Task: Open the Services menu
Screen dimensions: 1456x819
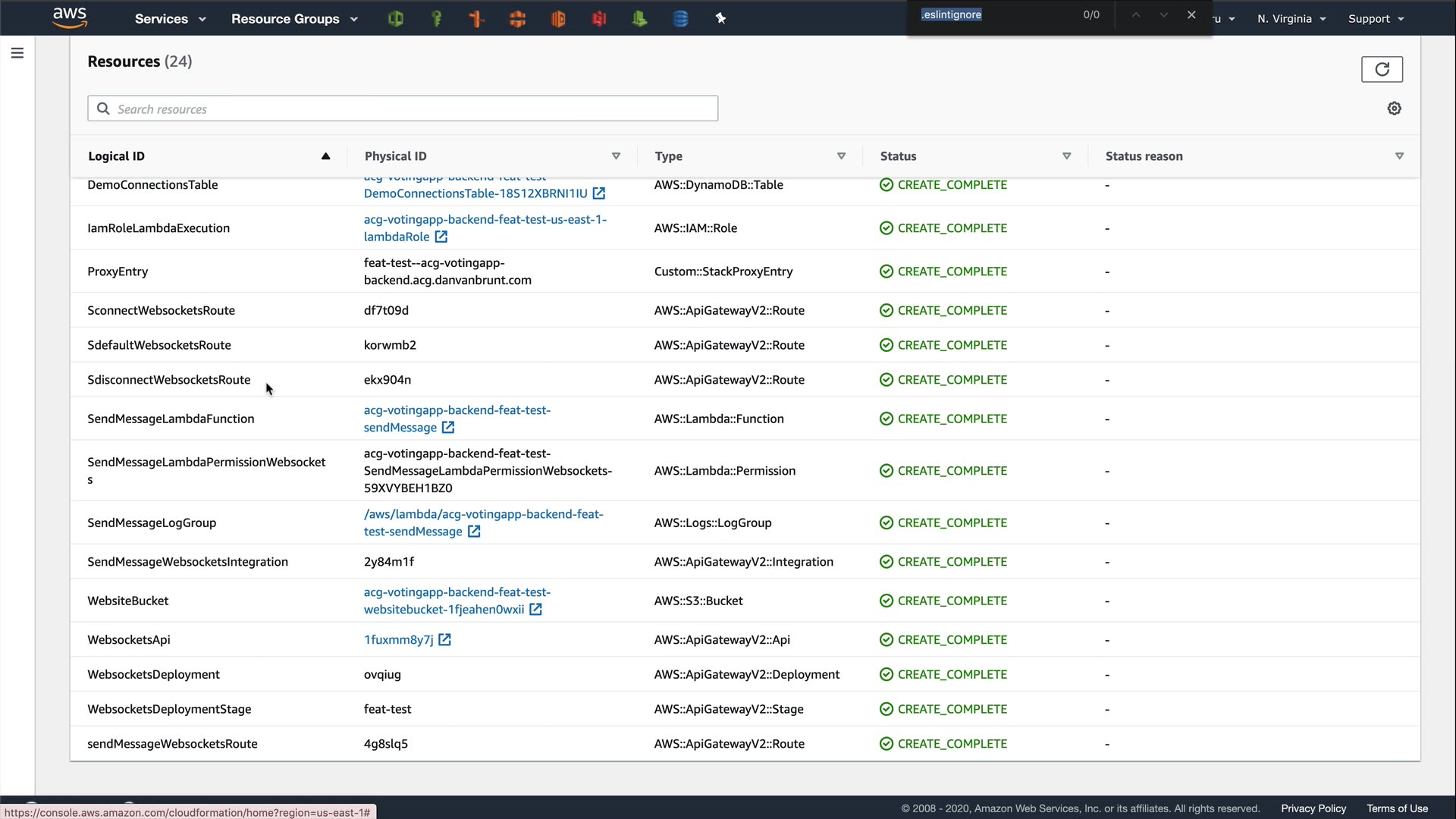Action: 170,19
